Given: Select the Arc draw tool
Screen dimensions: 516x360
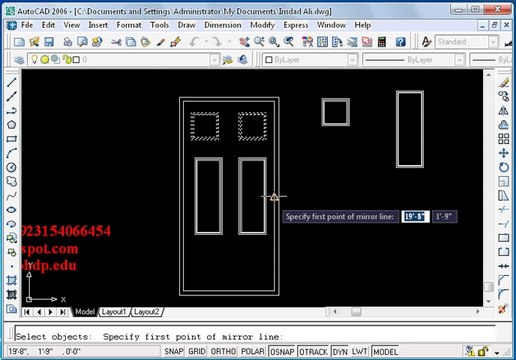Looking at the screenshot, I should [x=11, y=153].
